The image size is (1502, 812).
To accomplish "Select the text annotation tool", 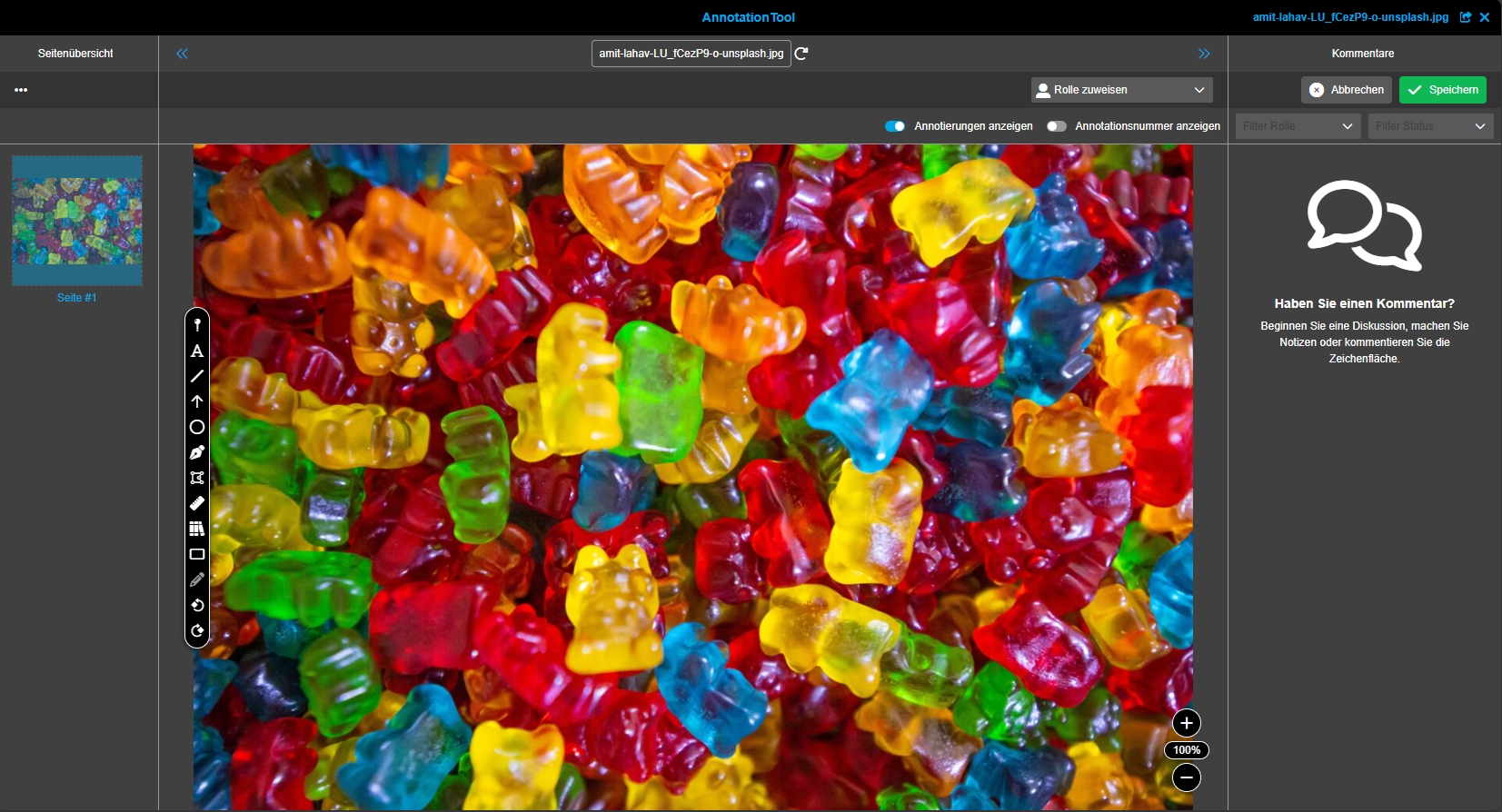I will (197, 351).
